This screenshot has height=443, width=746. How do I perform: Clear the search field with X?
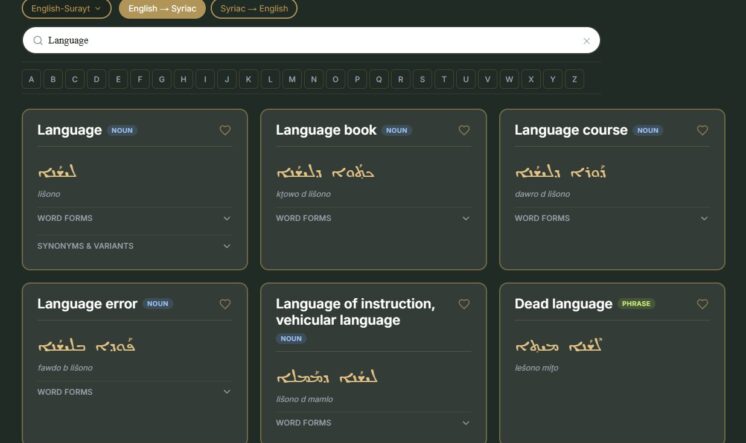[x=586, y=41]
